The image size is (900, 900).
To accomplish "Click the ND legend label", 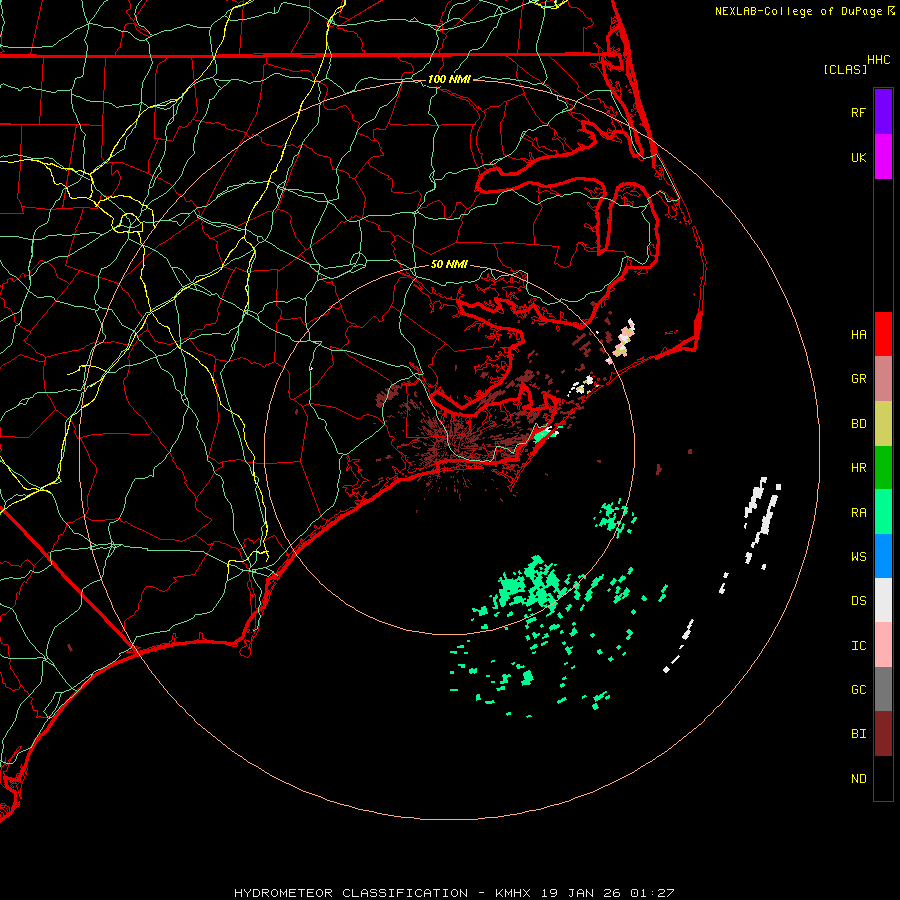I will coord(858,778).
